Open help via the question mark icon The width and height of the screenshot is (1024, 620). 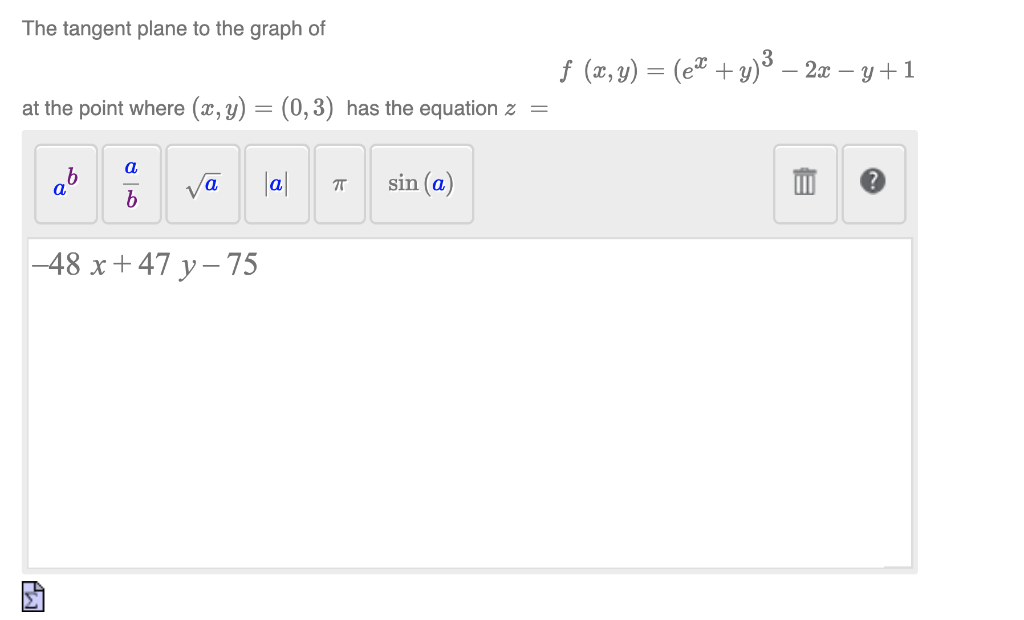pos(873,184)
